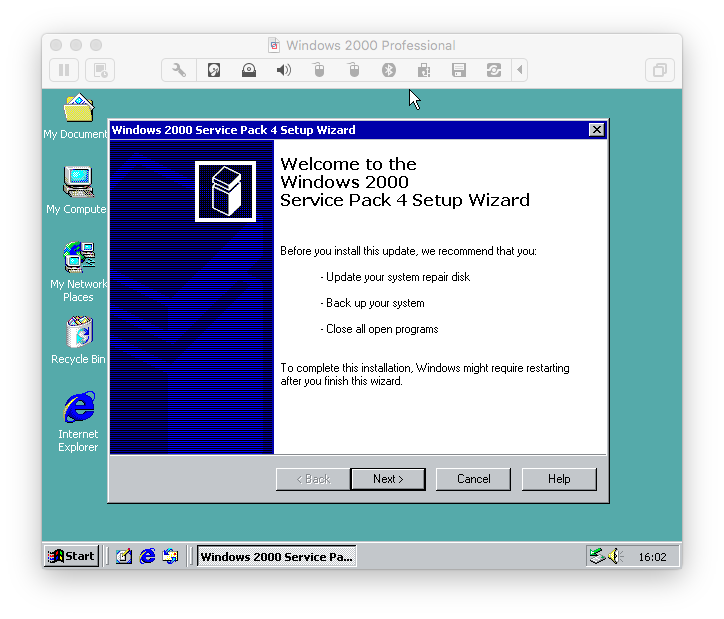Click mouse device icon beside Bluetooth
The width and height of the screenshot is (724, 619).
(x=354, y=70)
